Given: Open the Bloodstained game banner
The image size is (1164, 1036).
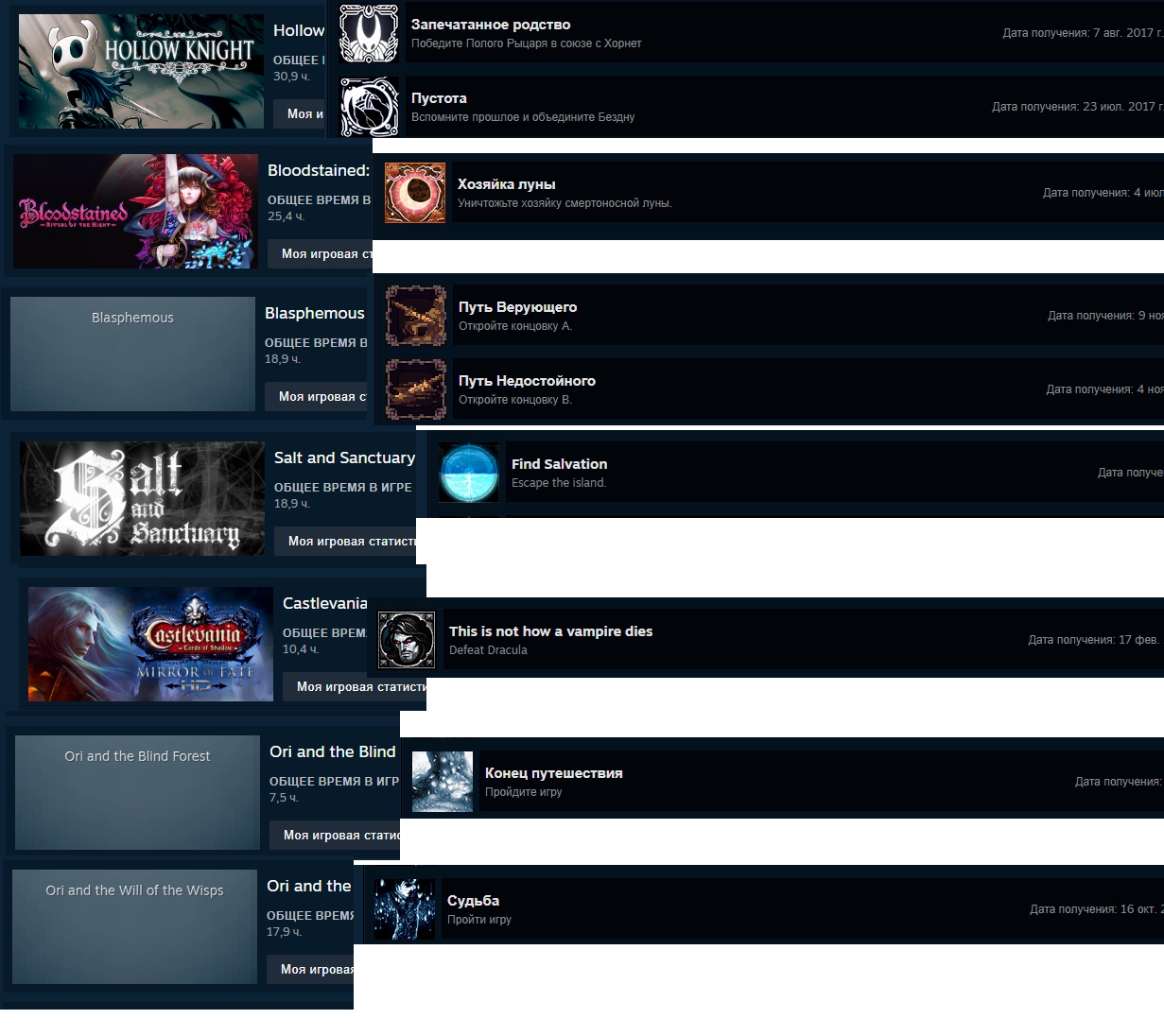Looking at the screenshot, I should click(135, 211).
